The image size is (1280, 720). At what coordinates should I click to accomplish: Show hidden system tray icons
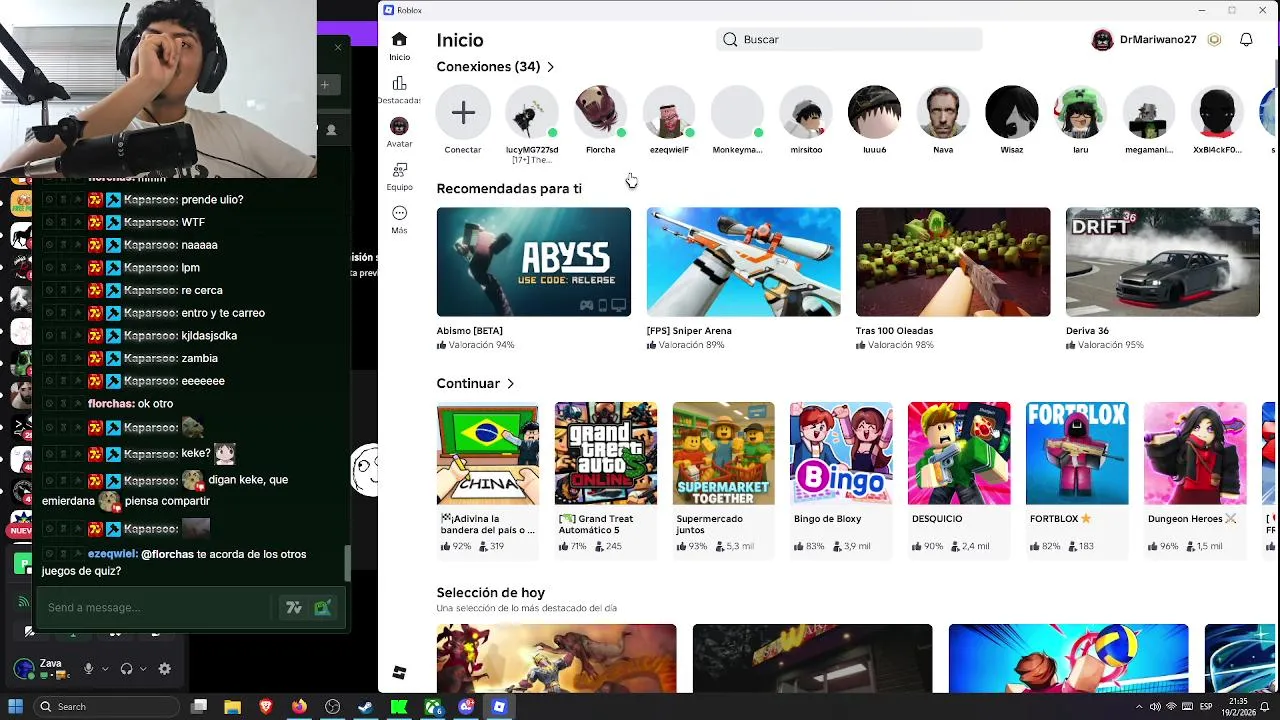(1139, 707)
